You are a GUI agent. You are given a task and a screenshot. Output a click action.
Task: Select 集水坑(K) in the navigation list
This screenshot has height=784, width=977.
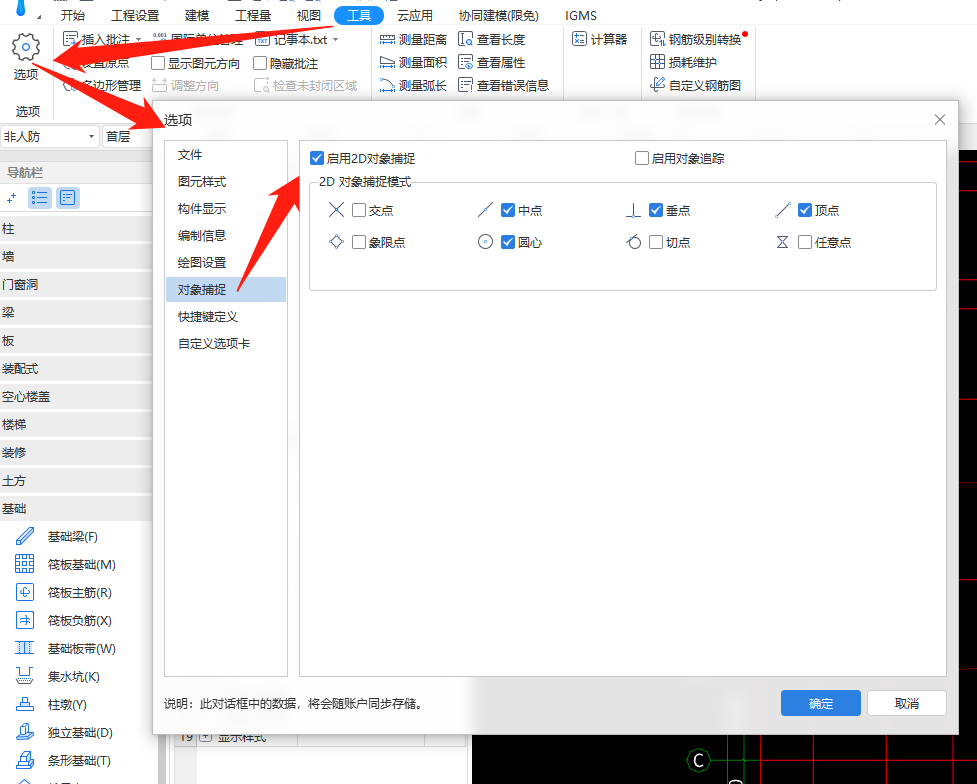pyautogui.click(x=57, y=677)
